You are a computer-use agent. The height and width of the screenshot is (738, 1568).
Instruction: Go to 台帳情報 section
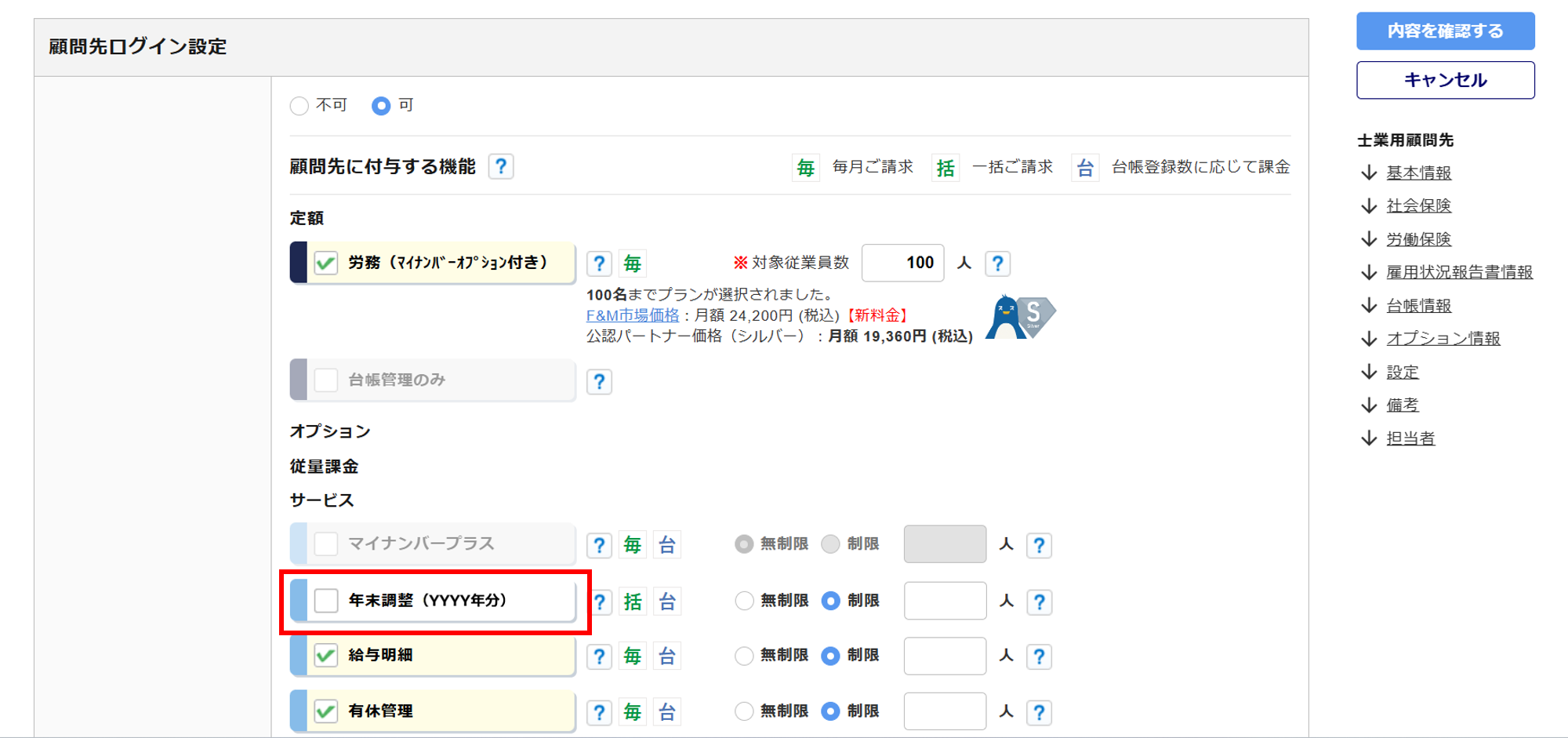pos(1419,306)
